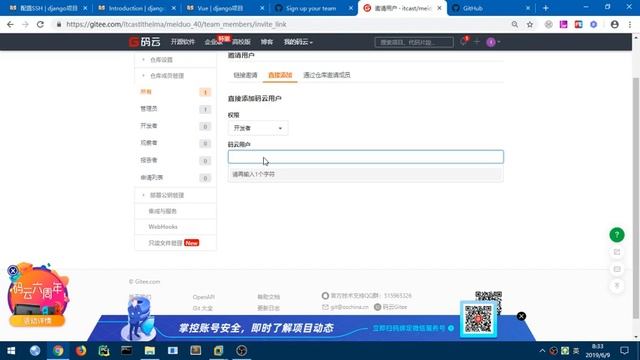Open the user avatar menu

pyautogui.click(x=493, y=42)
